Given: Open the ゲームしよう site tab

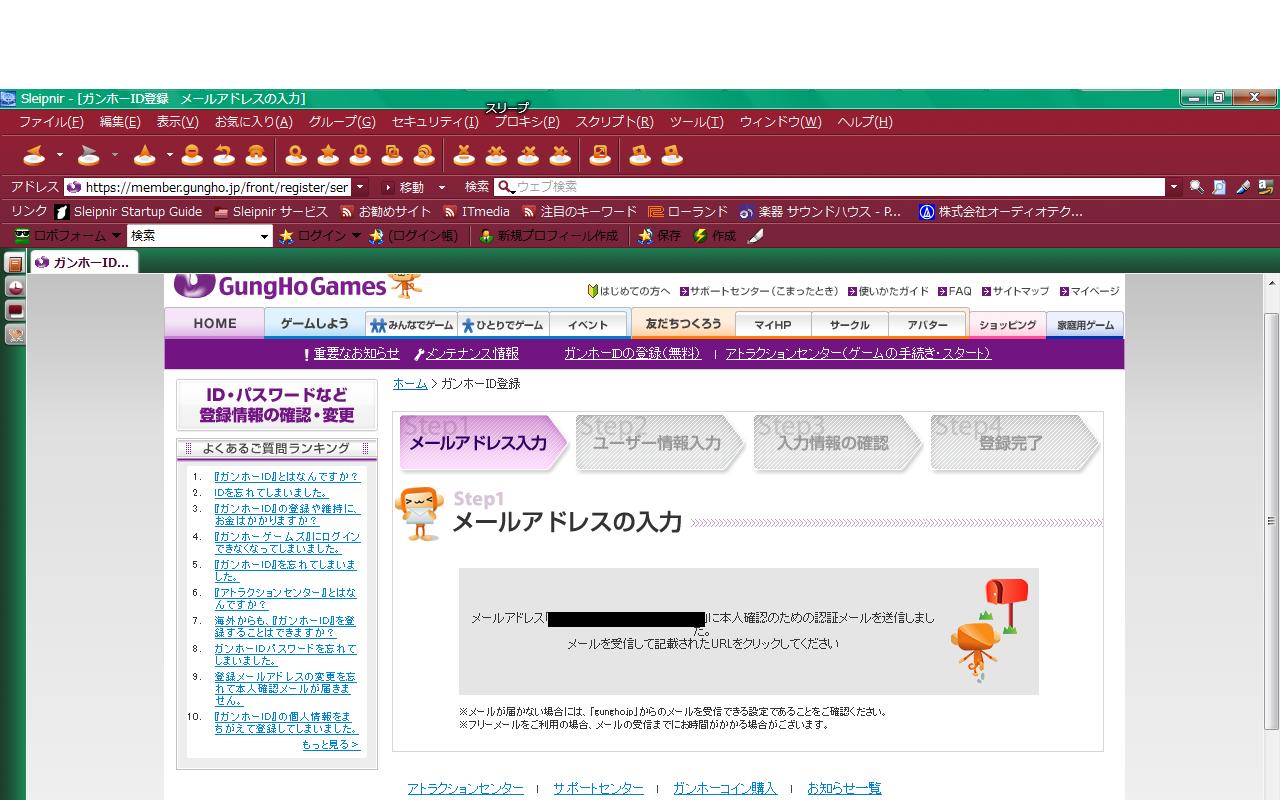Looking at the screenshot, I should [315, 323].
